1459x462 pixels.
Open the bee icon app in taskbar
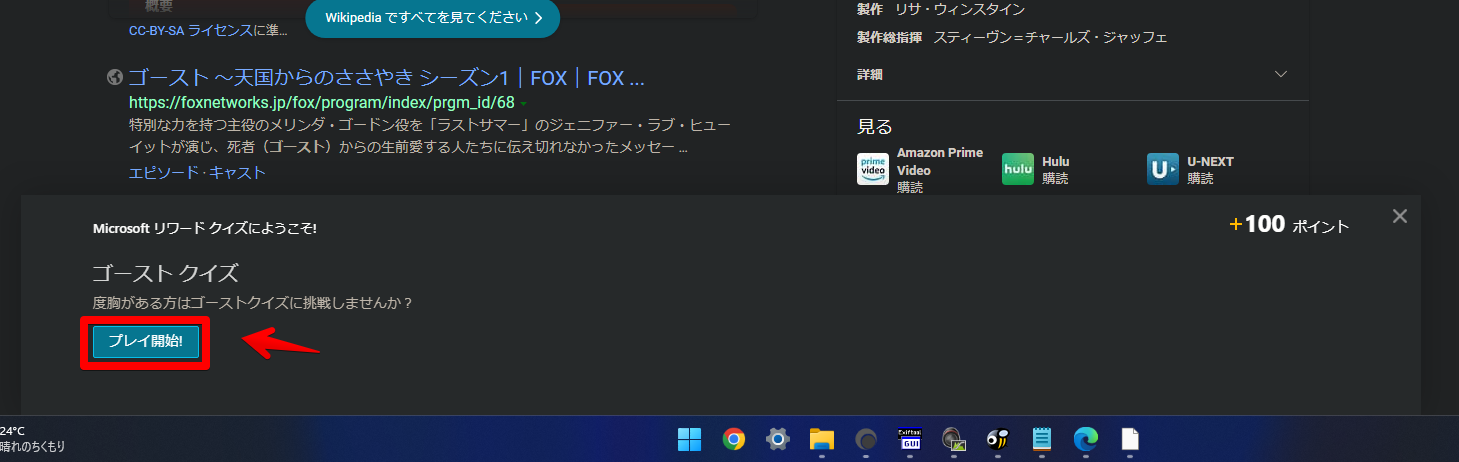998,439
